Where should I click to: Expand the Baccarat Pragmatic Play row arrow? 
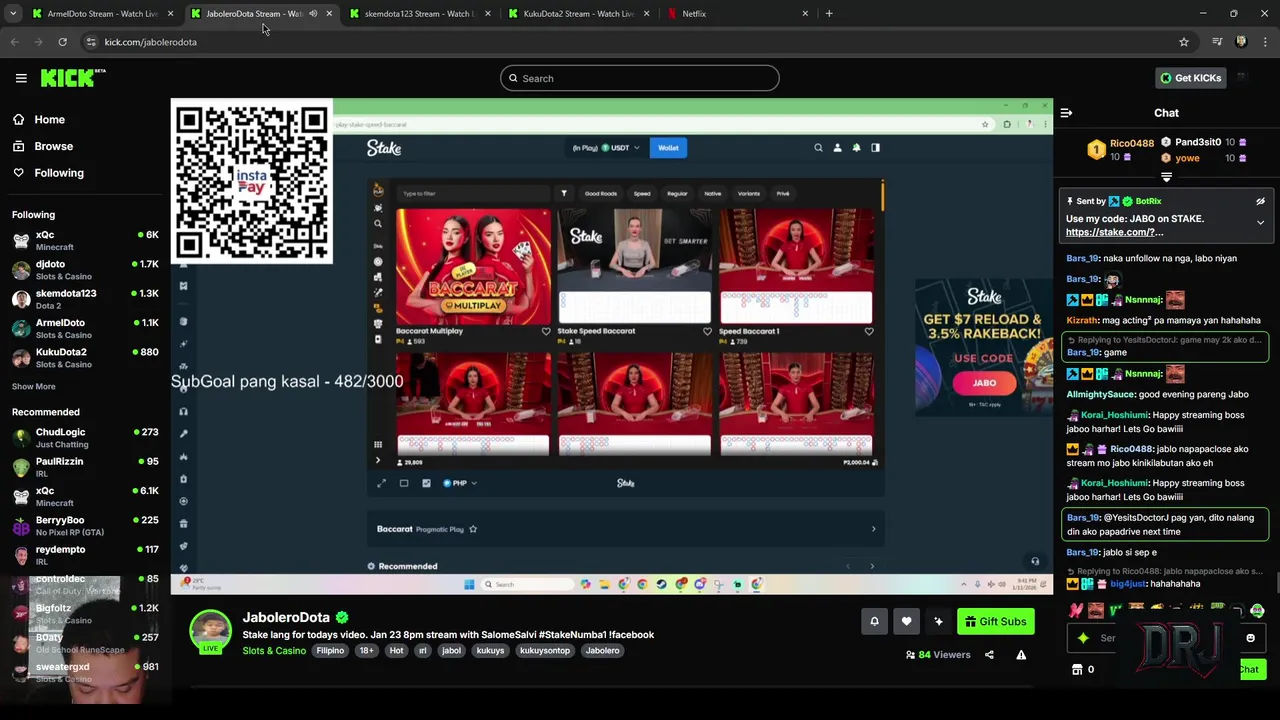pos(873,529)
